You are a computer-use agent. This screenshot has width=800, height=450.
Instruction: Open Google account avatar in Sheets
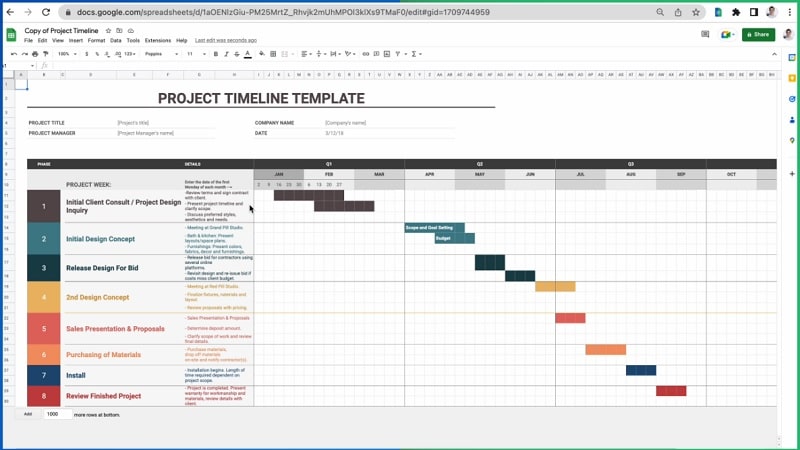pyautogui.click(x=788, y=34)
